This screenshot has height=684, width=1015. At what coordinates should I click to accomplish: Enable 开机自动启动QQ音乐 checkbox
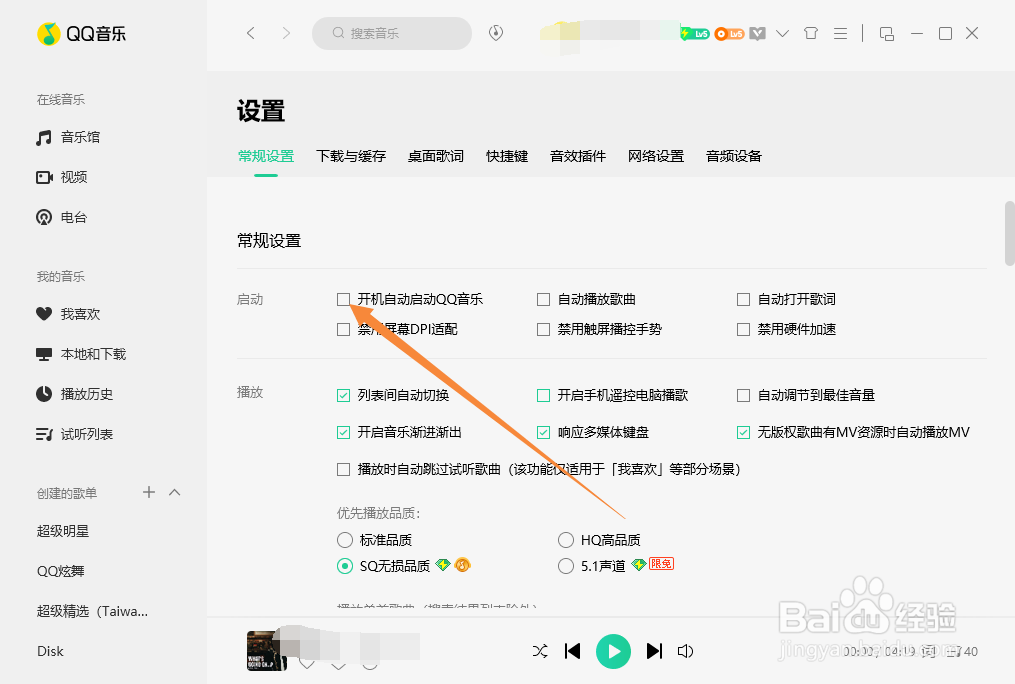pos(344,299)
